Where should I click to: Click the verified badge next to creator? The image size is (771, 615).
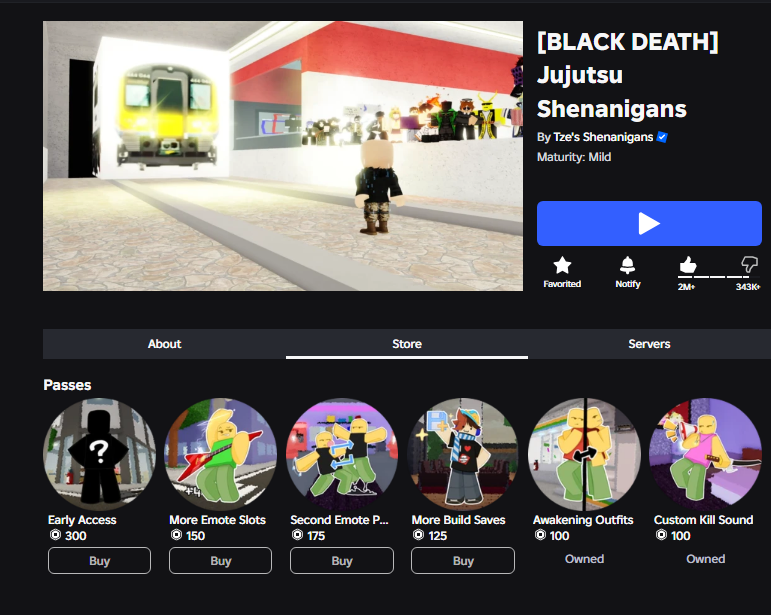662,137
